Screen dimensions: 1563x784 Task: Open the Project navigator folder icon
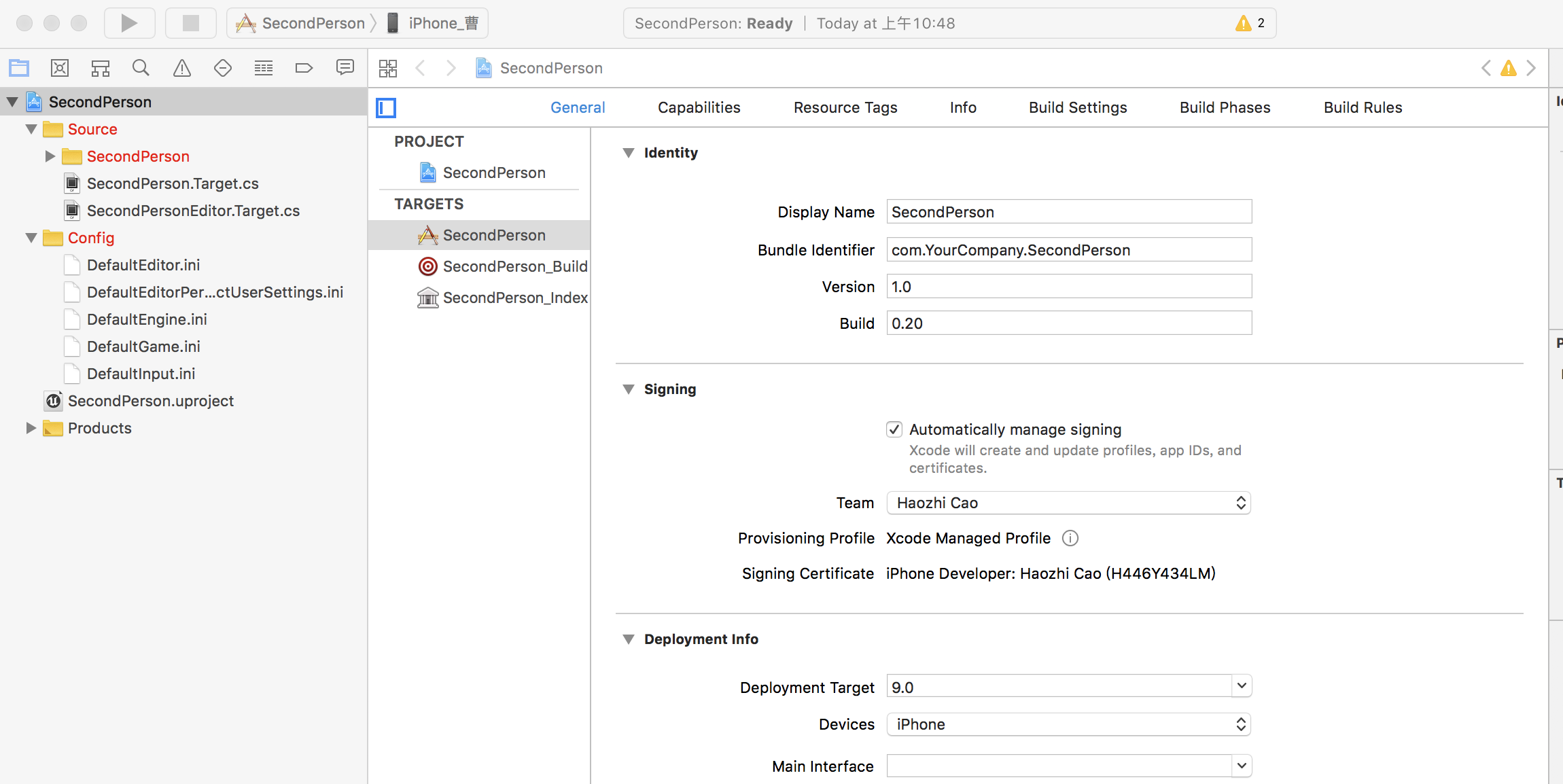19,68
